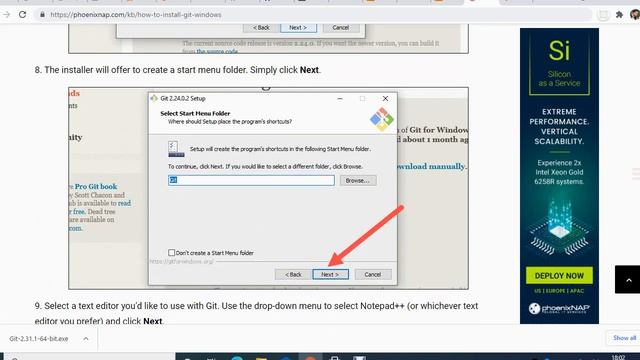Click Next > in the top cropped image
The width and height of the screenshot is (640, 360).
[x=298, y=28]
